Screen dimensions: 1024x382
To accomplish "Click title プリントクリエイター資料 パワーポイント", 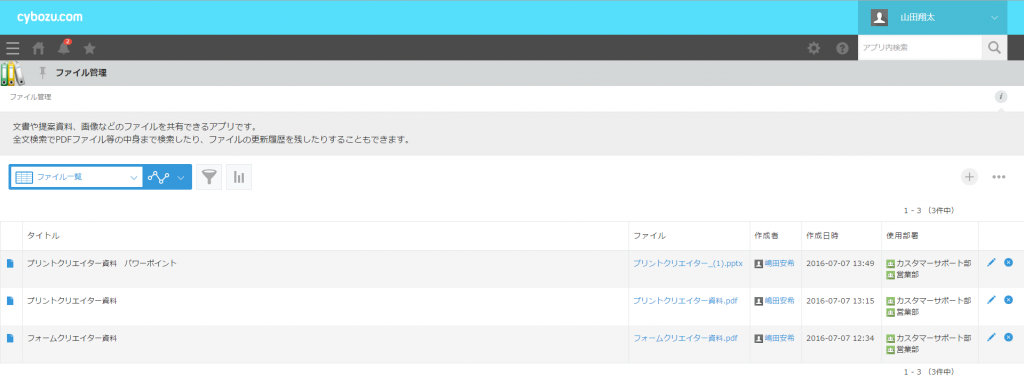I will coord(102,263).
